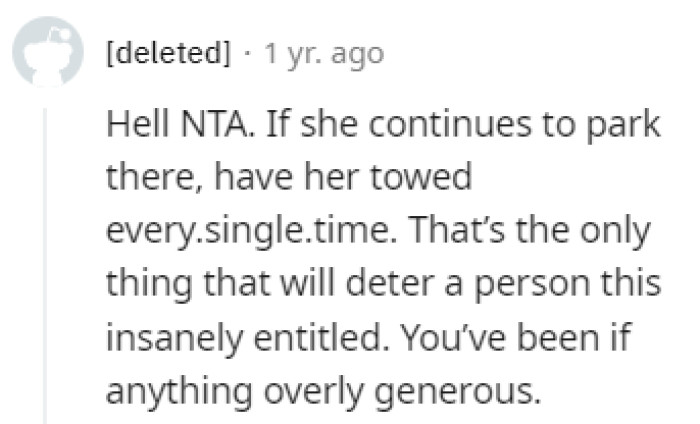Click the [deleted] username label
Screen dimensions: 700x424
(x=167, y=53)
